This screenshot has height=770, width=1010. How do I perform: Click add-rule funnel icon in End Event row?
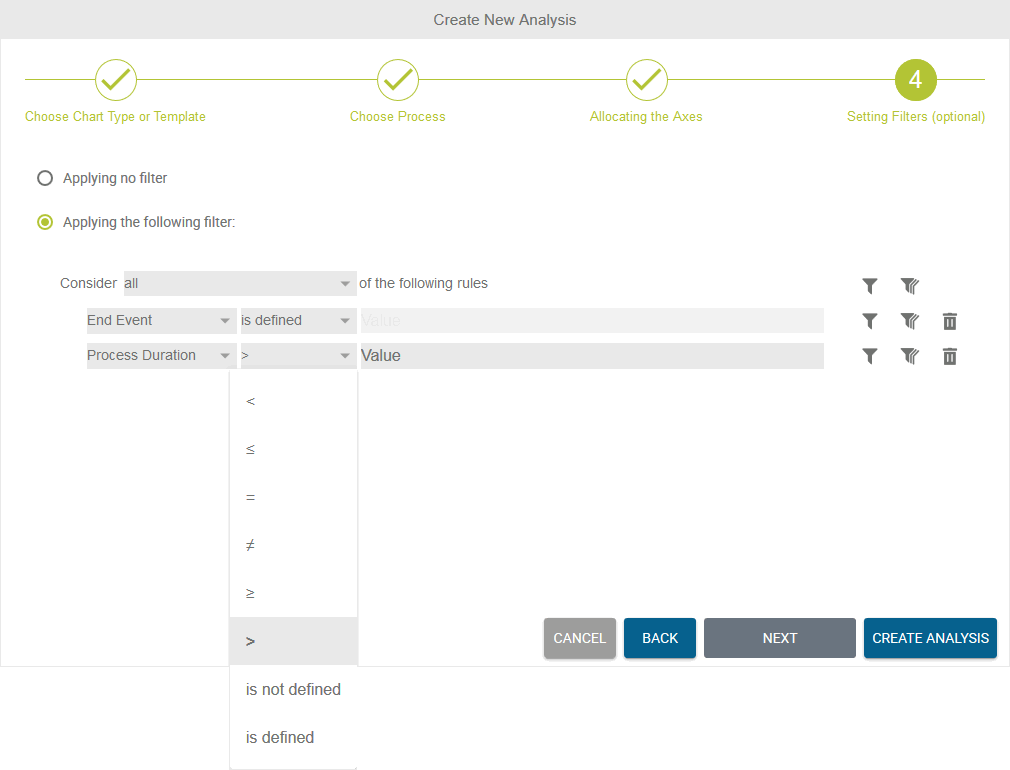870,321
